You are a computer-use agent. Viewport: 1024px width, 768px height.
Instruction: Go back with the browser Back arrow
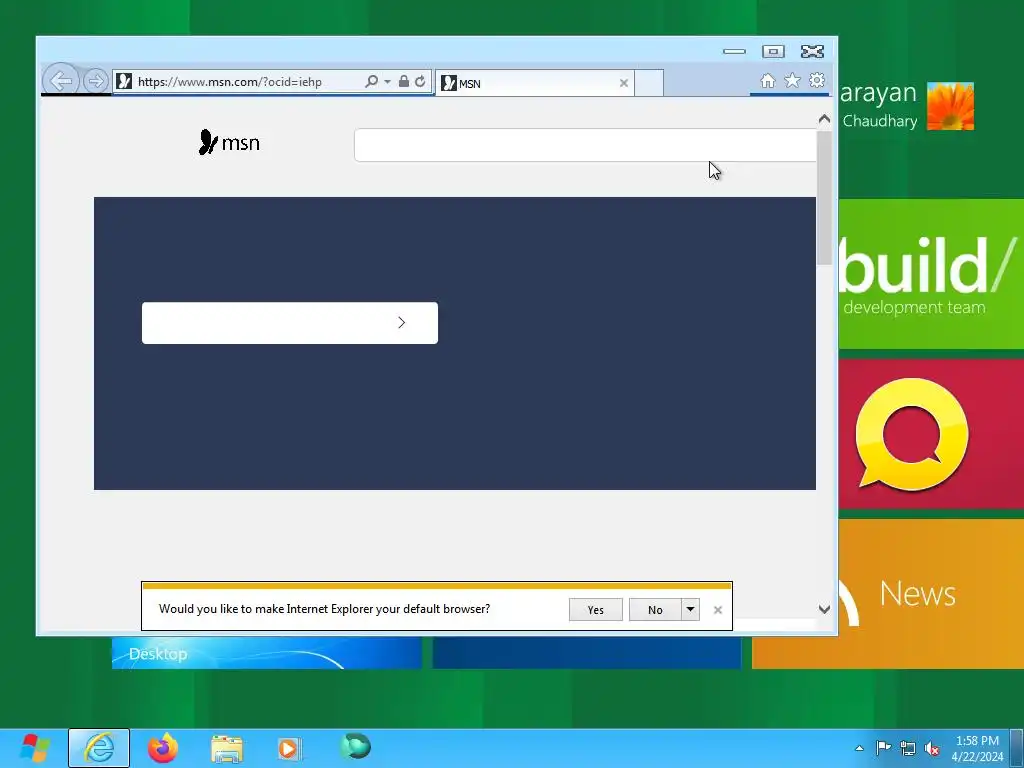[x=61, y=81]
